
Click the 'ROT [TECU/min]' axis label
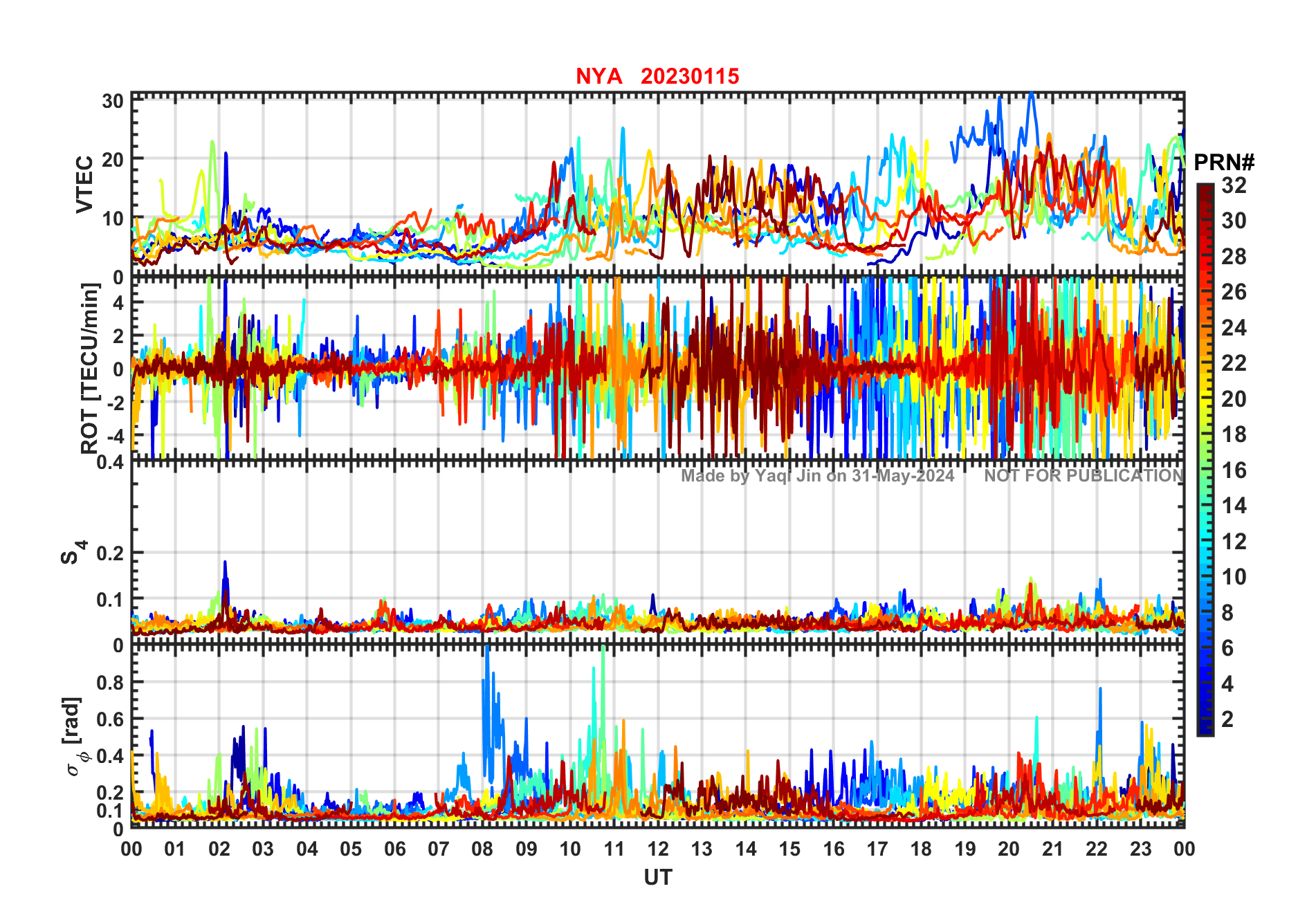pos(90,368)
